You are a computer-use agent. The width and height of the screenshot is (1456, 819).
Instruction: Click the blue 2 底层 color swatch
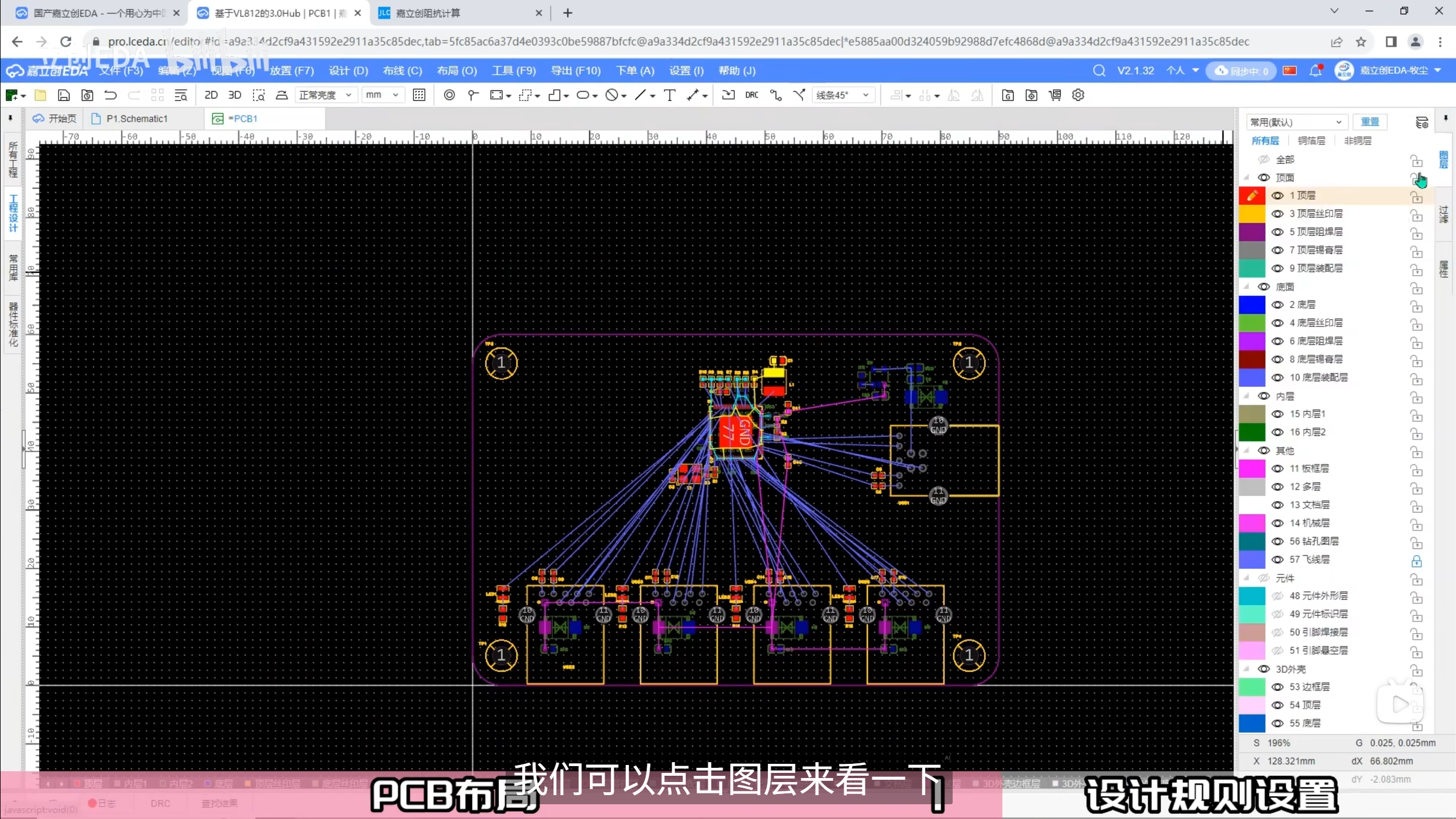[1251, 305]
